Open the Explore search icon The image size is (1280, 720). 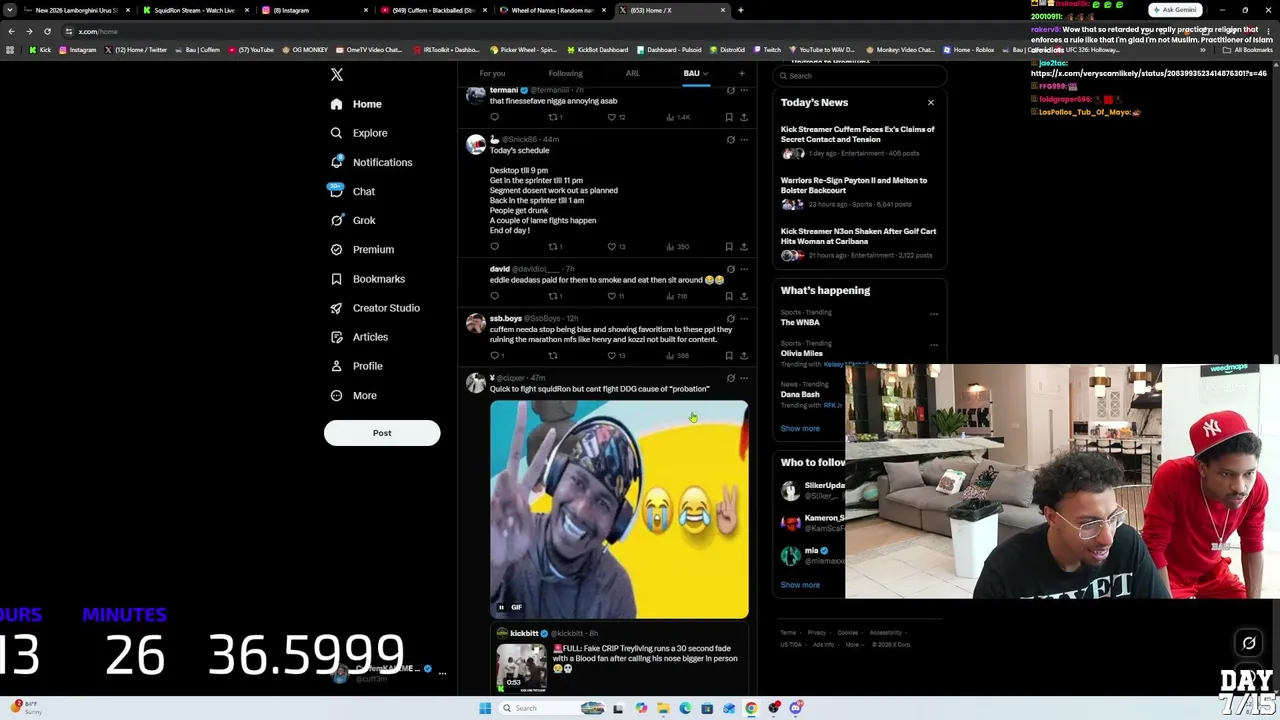click(336, 133)
